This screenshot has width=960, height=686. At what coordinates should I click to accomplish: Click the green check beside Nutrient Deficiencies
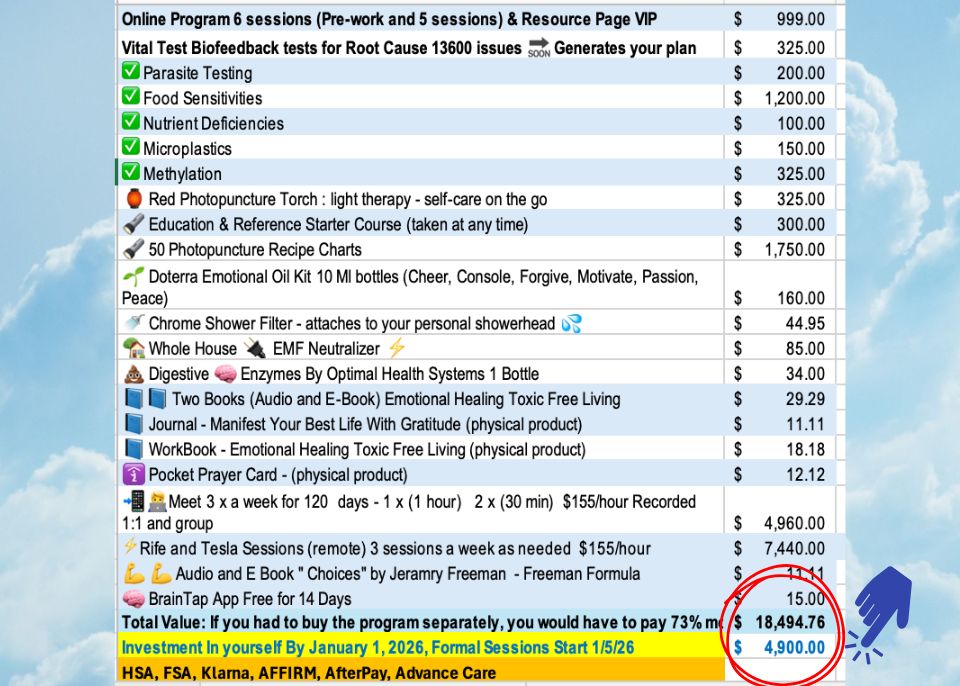point(130,121)
